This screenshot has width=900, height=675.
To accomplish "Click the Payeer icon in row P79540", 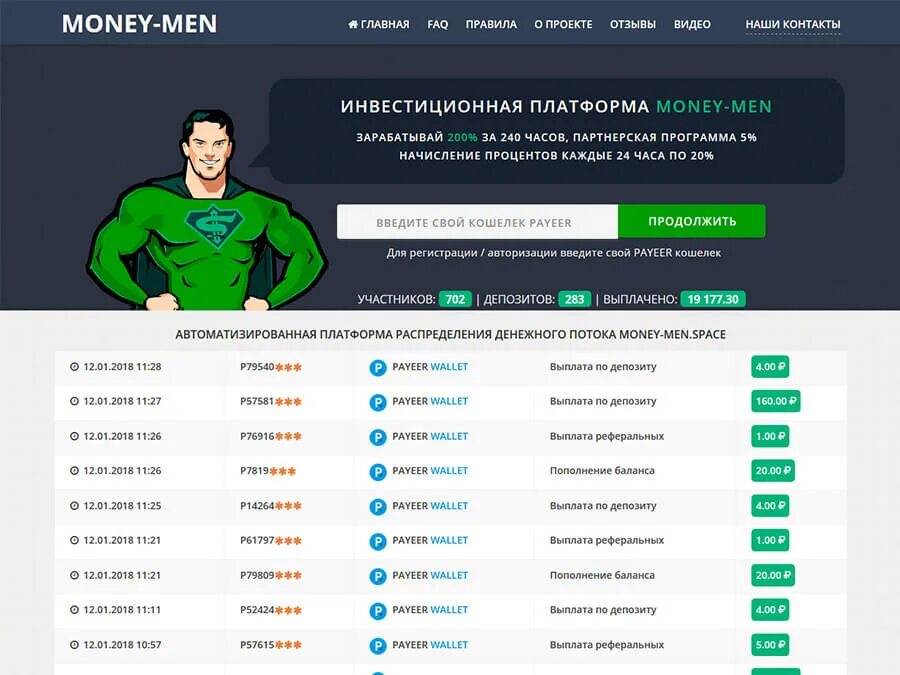I will tap(378, 367).
